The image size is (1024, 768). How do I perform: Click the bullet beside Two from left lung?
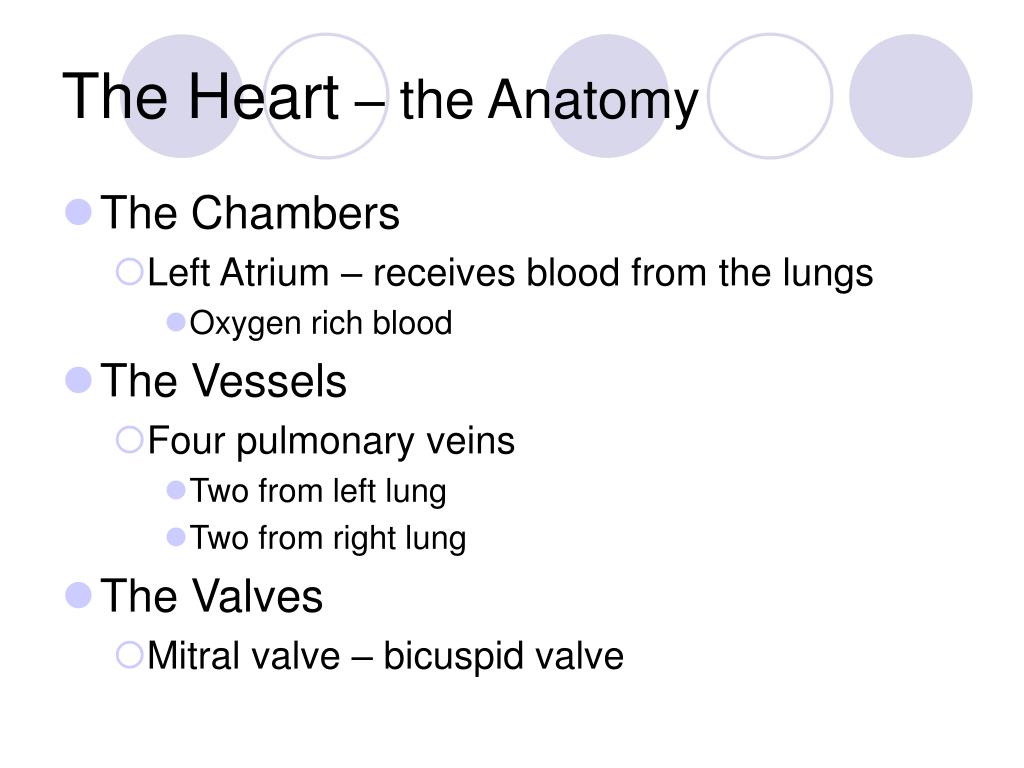[x=176, y=490]
